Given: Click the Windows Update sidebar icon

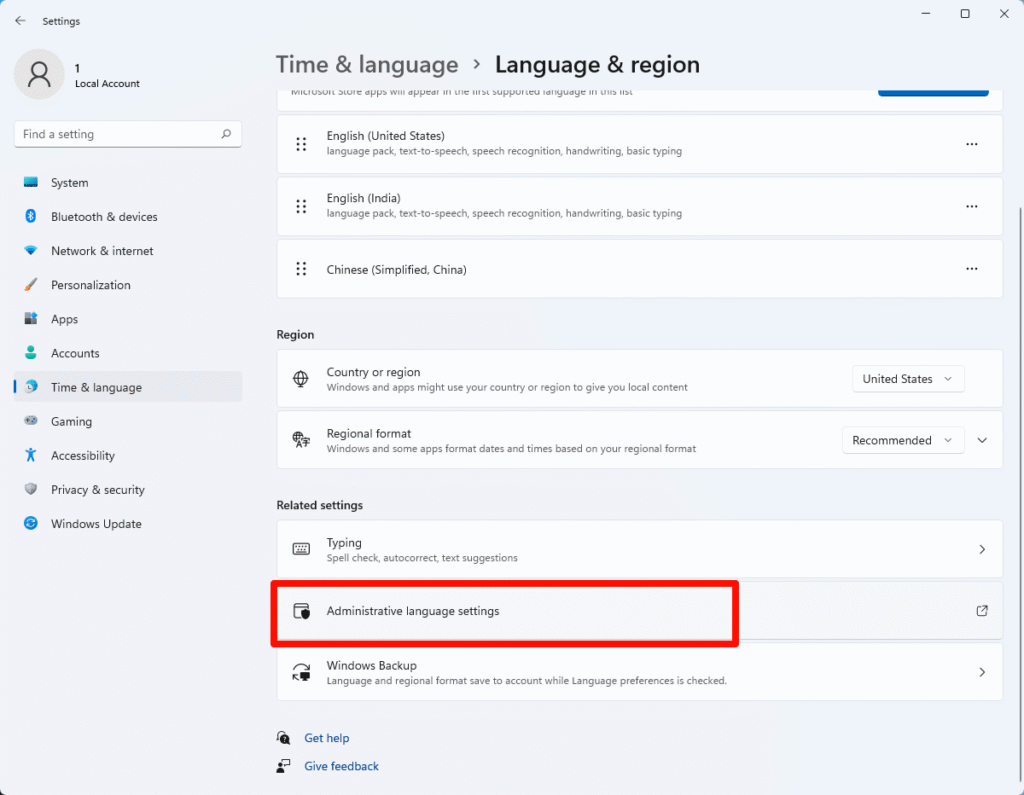Looking at the screenshot, I should [x=31, y=524].
